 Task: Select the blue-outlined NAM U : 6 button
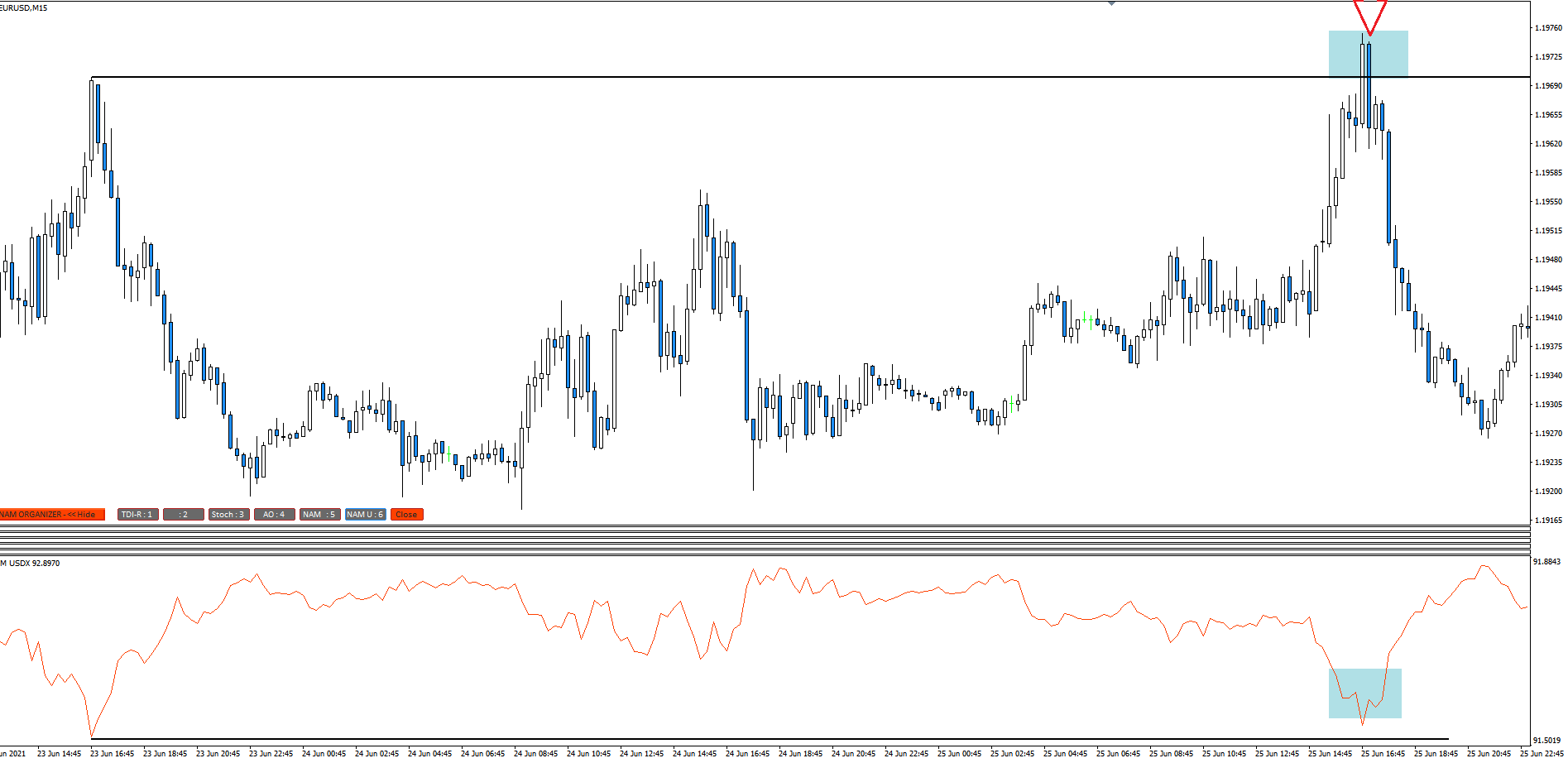(x=365, y=514)
